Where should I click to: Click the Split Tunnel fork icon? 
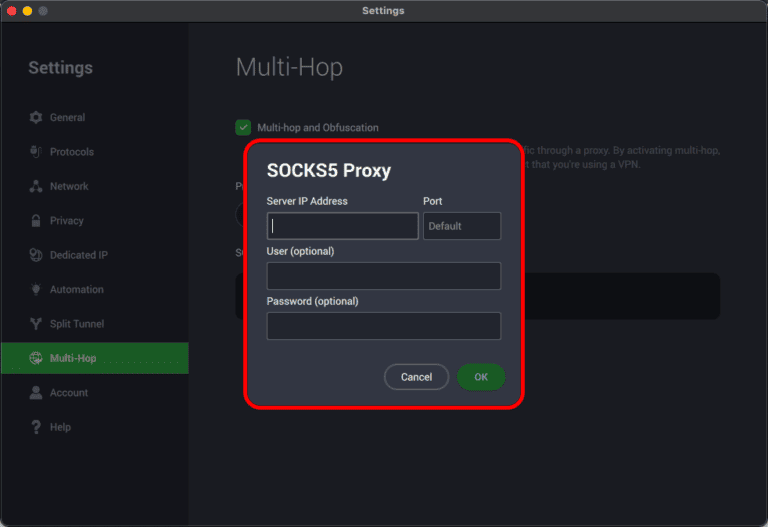click(x=36, y=323)
